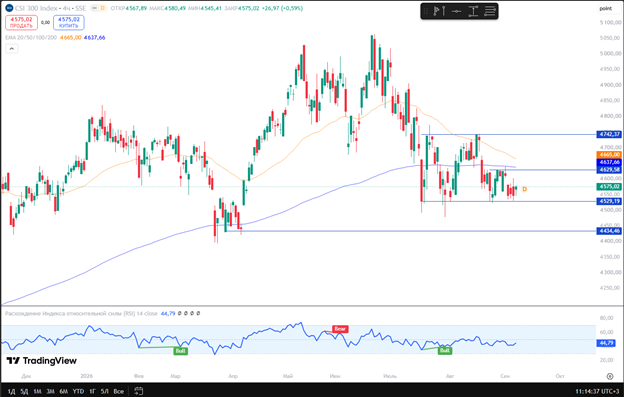Click the TradingView logo
This screenshot has width=624, height=397.
pyautogui.click(x=41, y=361)
